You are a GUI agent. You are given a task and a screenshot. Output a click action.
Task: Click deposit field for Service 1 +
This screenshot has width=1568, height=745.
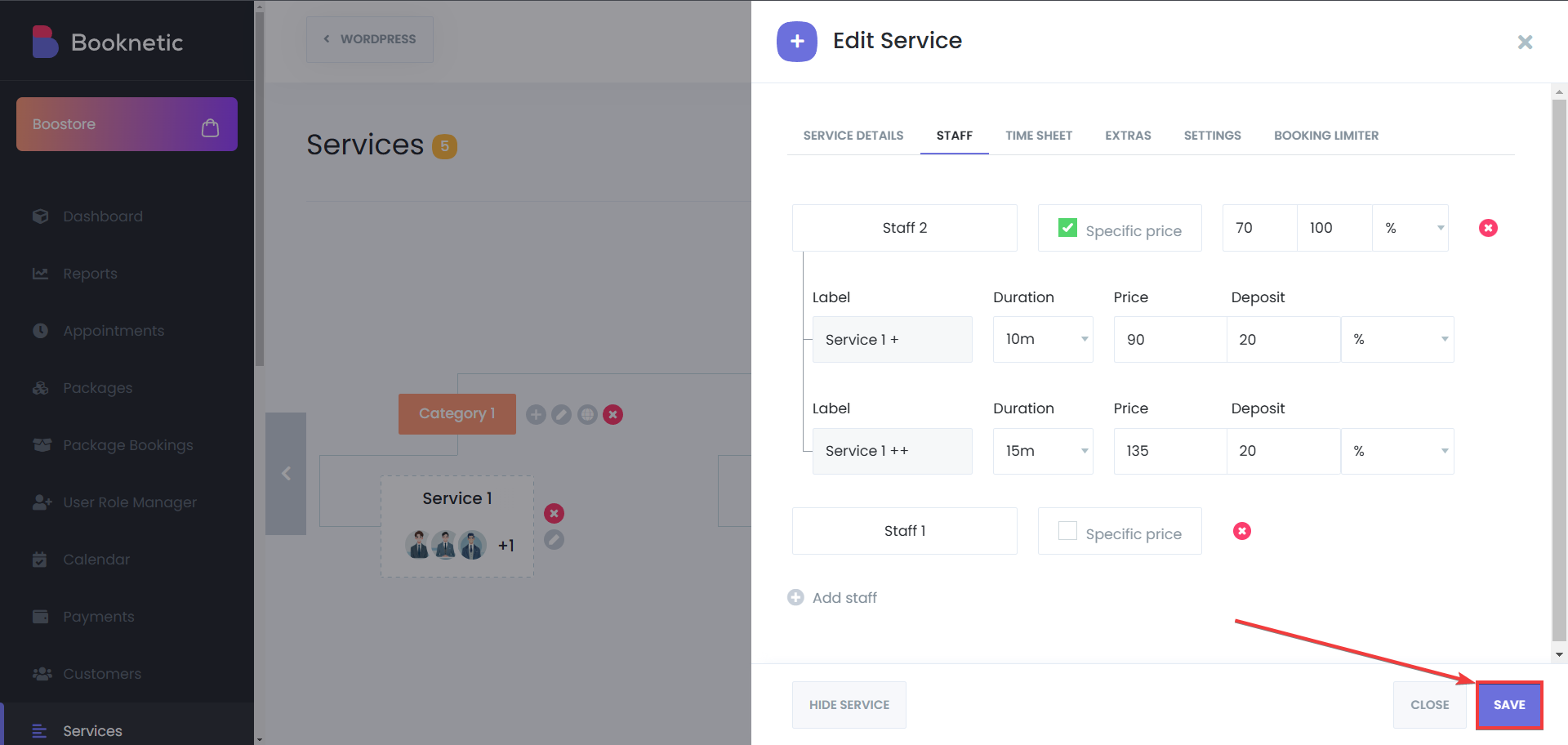[1284, 340]
